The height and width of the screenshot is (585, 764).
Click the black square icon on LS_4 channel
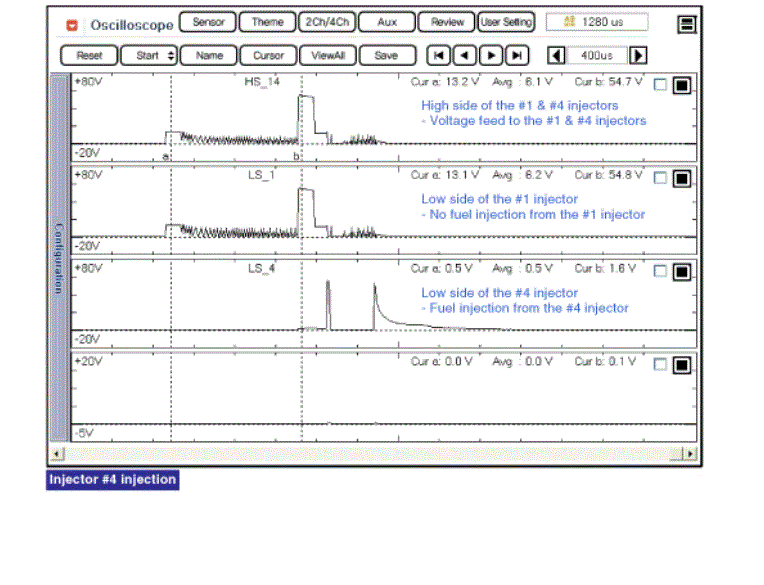pos(681,272)
